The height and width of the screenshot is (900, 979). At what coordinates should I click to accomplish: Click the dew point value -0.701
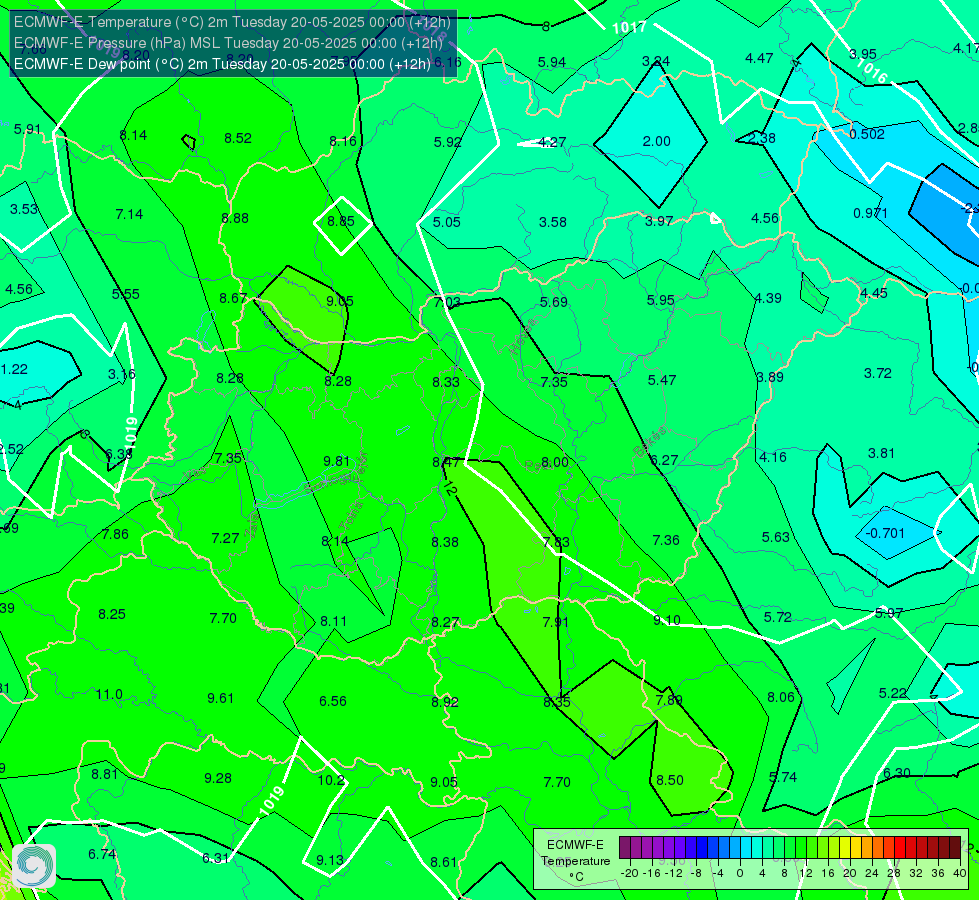coord(885,533)
